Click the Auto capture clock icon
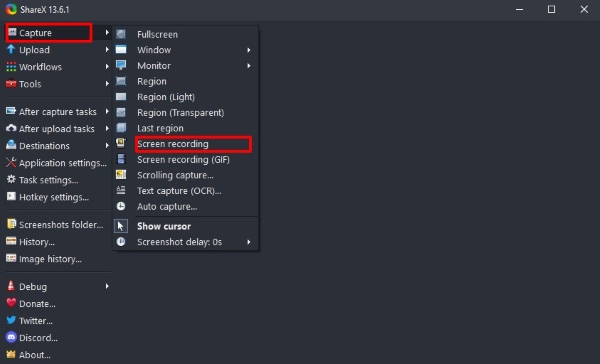The image size is (600, 364). (121, 206)
